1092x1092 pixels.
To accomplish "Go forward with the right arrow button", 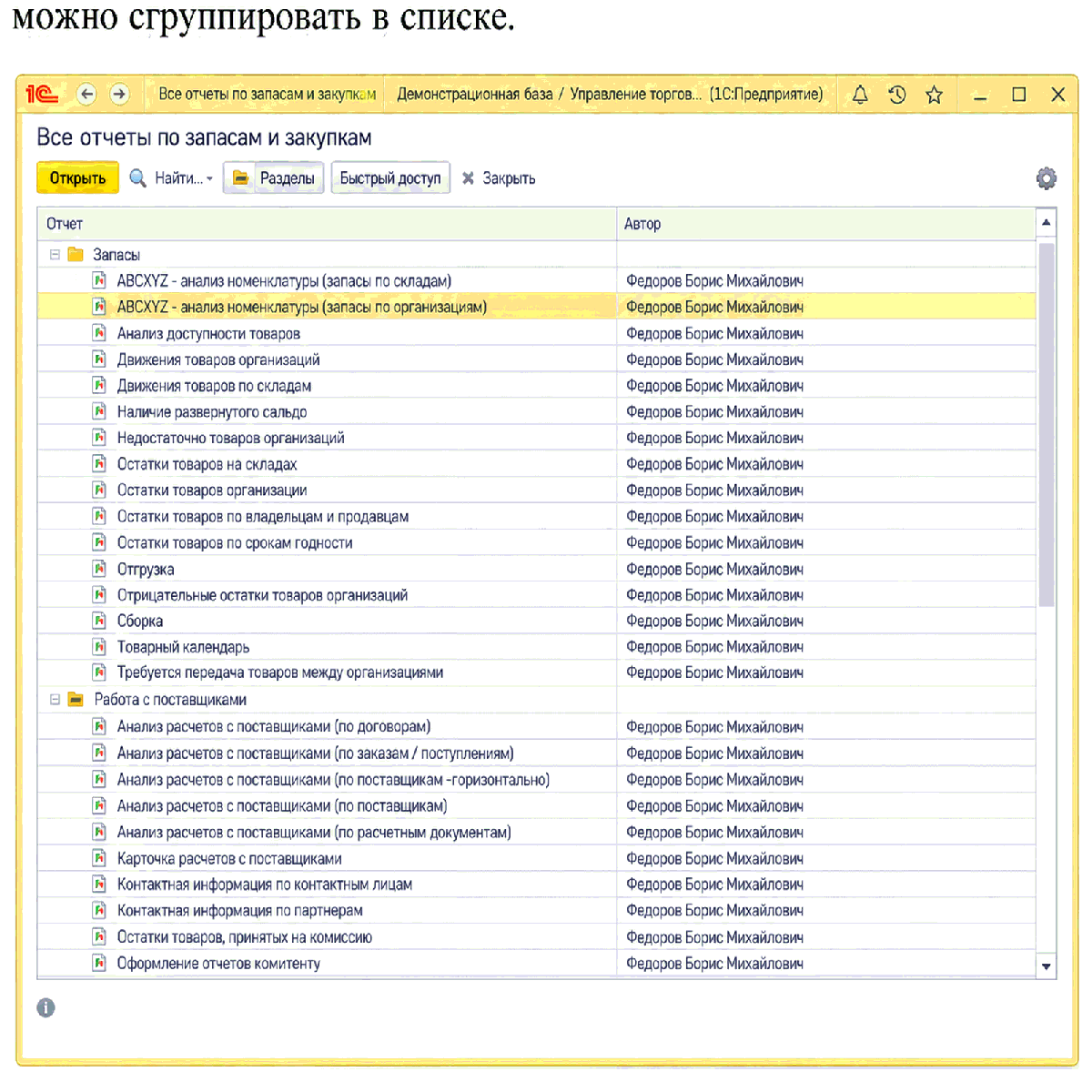I will coord(119,94).
